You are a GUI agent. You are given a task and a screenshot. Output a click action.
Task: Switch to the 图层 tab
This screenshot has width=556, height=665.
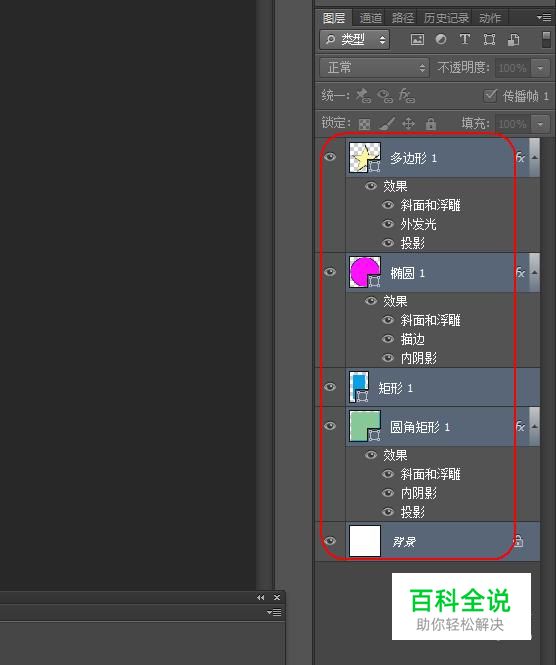click(334, 18)
